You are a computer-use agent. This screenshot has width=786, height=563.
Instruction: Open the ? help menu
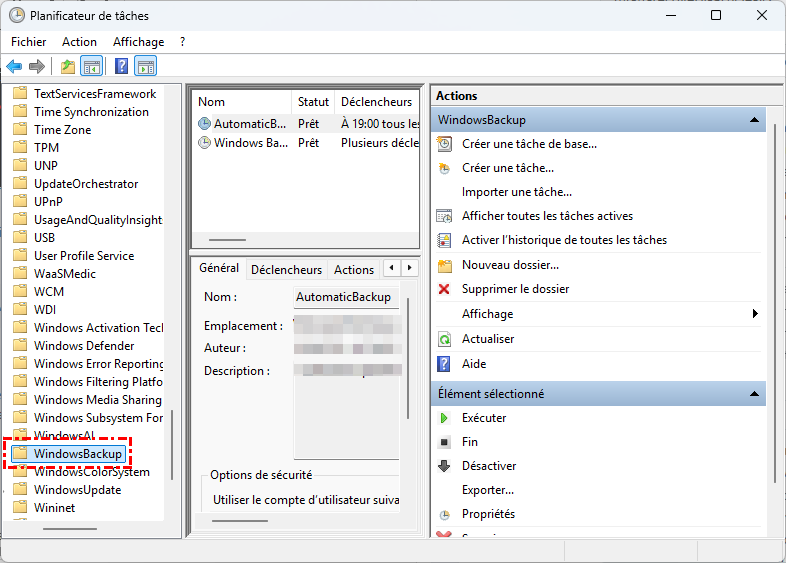(x=182, y=42)
